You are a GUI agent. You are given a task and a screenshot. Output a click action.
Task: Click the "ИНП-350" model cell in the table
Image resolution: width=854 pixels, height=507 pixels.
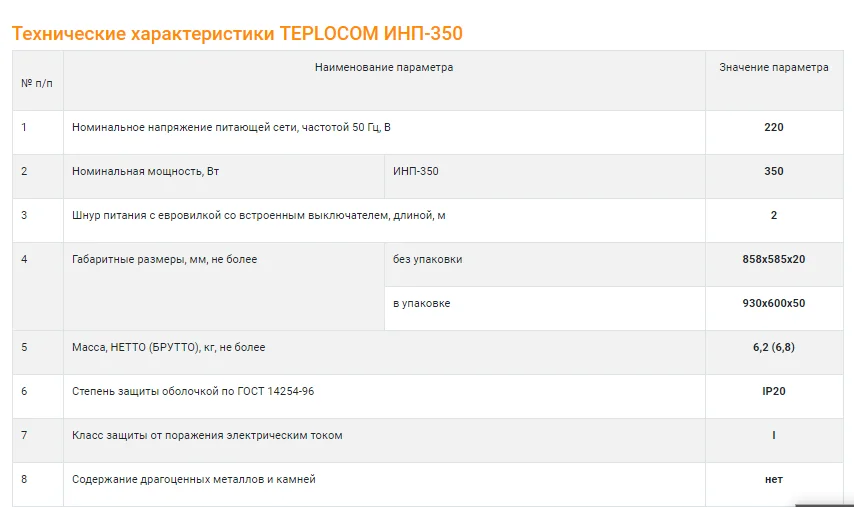(415, 171)
